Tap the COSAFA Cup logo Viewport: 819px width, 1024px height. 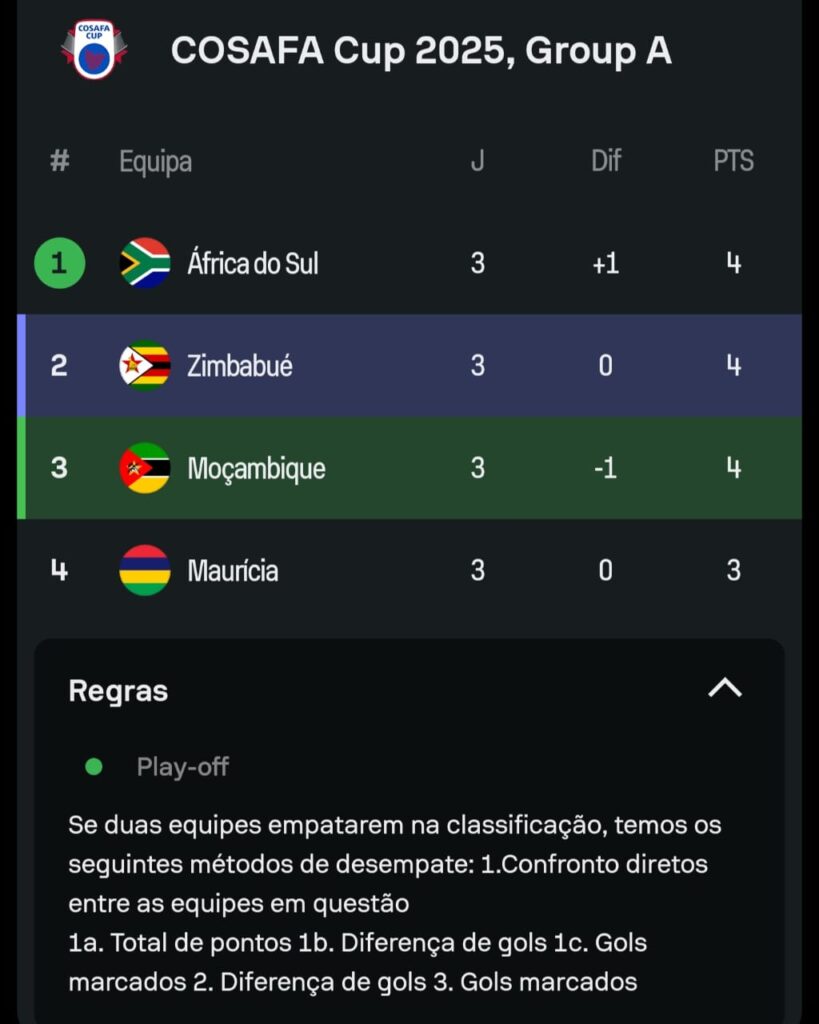(x=94, y=50)
